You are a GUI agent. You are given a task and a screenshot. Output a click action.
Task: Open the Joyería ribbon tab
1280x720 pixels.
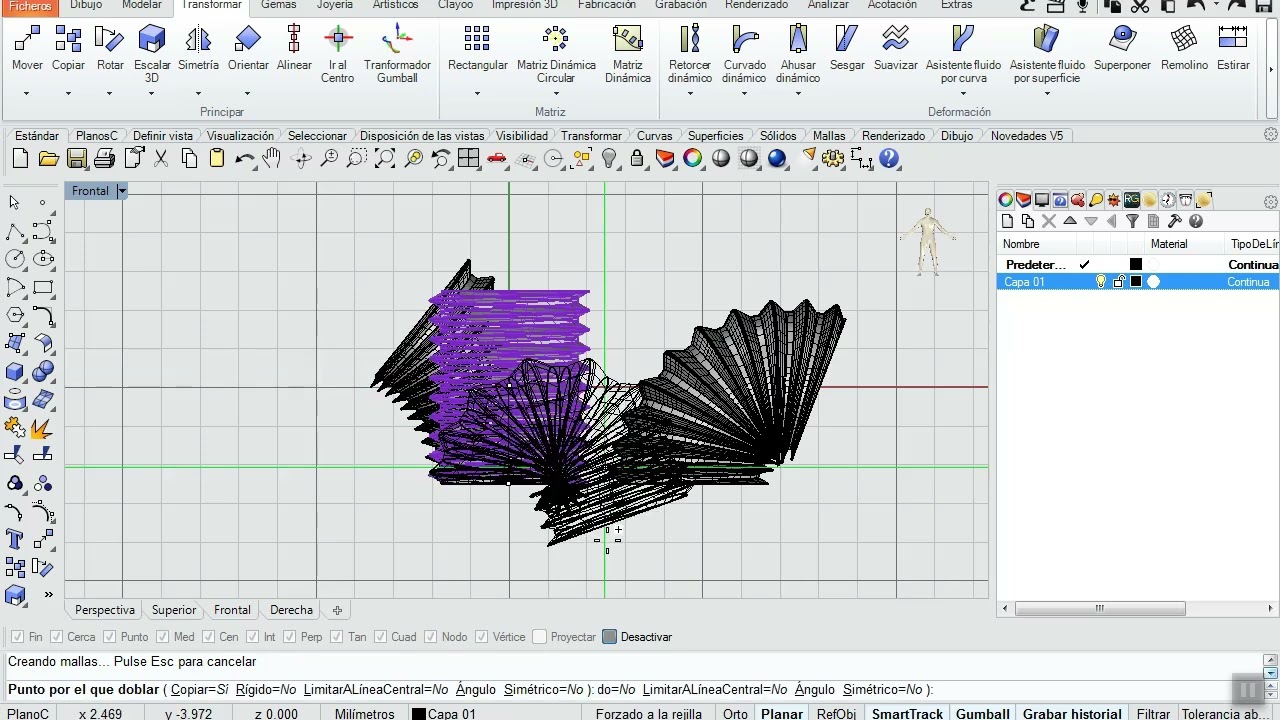(x=335, y=5)
